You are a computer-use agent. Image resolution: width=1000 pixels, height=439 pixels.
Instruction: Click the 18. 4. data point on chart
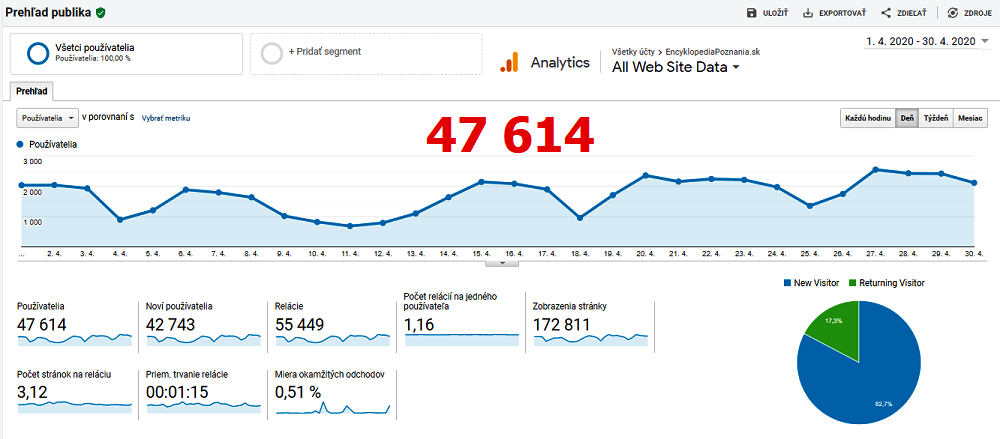tap(580, 218)
